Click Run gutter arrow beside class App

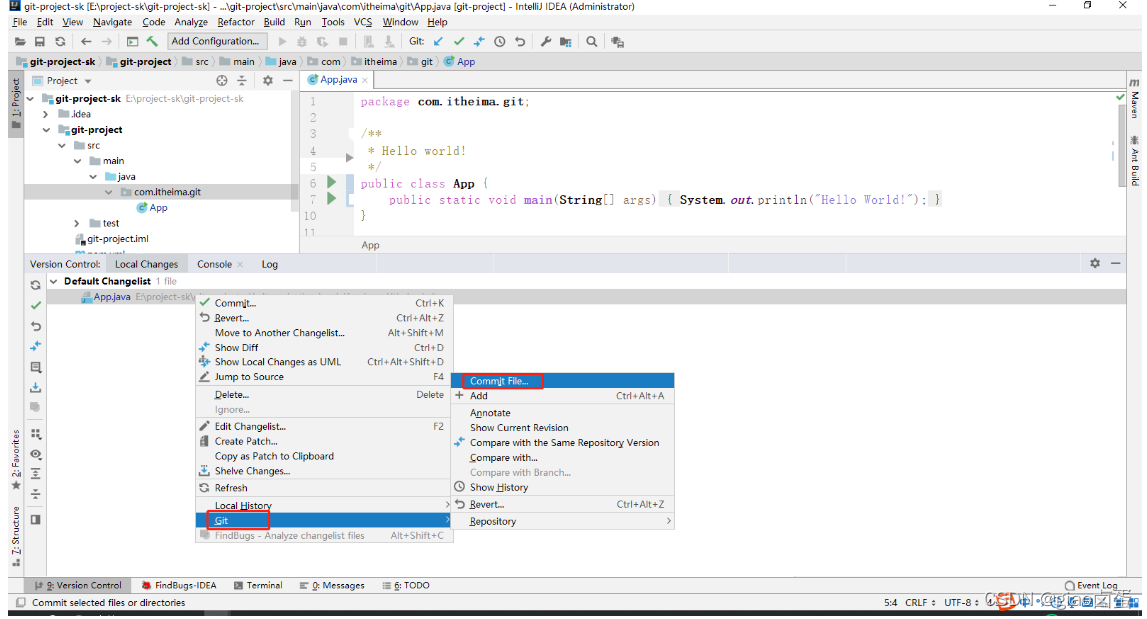tap(331, 182)
